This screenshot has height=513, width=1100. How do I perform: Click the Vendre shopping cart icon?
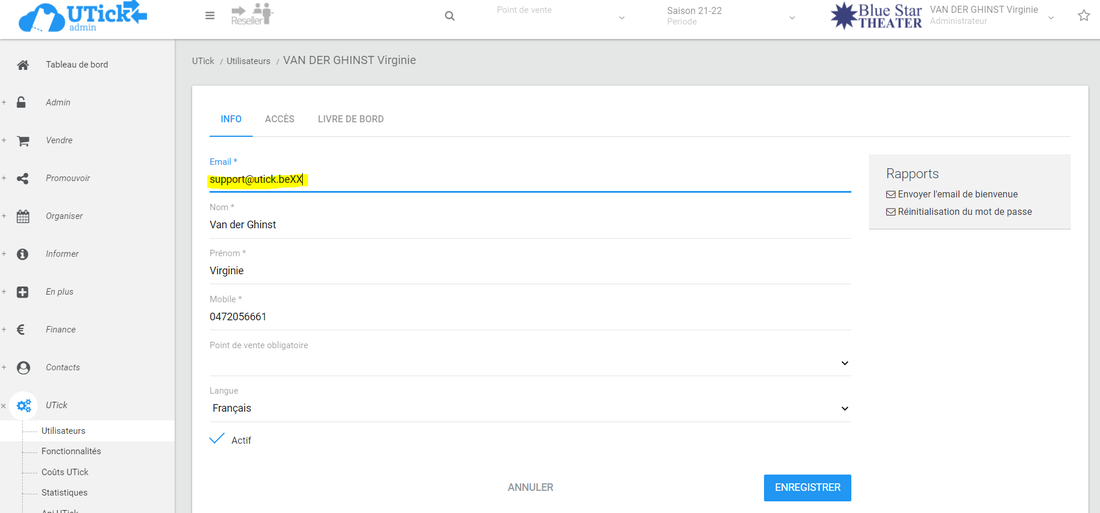tap(23, 141)
